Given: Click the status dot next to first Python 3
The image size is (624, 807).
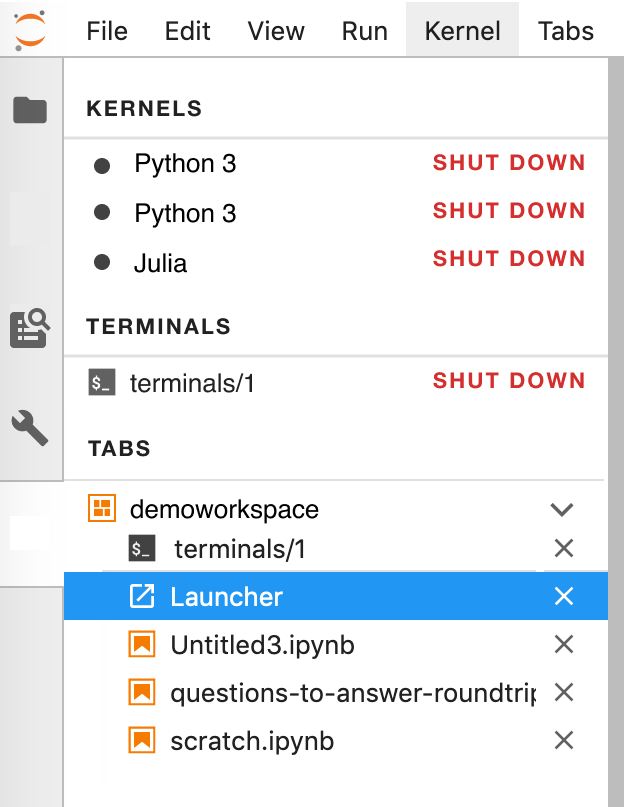Looking at the screenshot, I should tap(101, 163).
